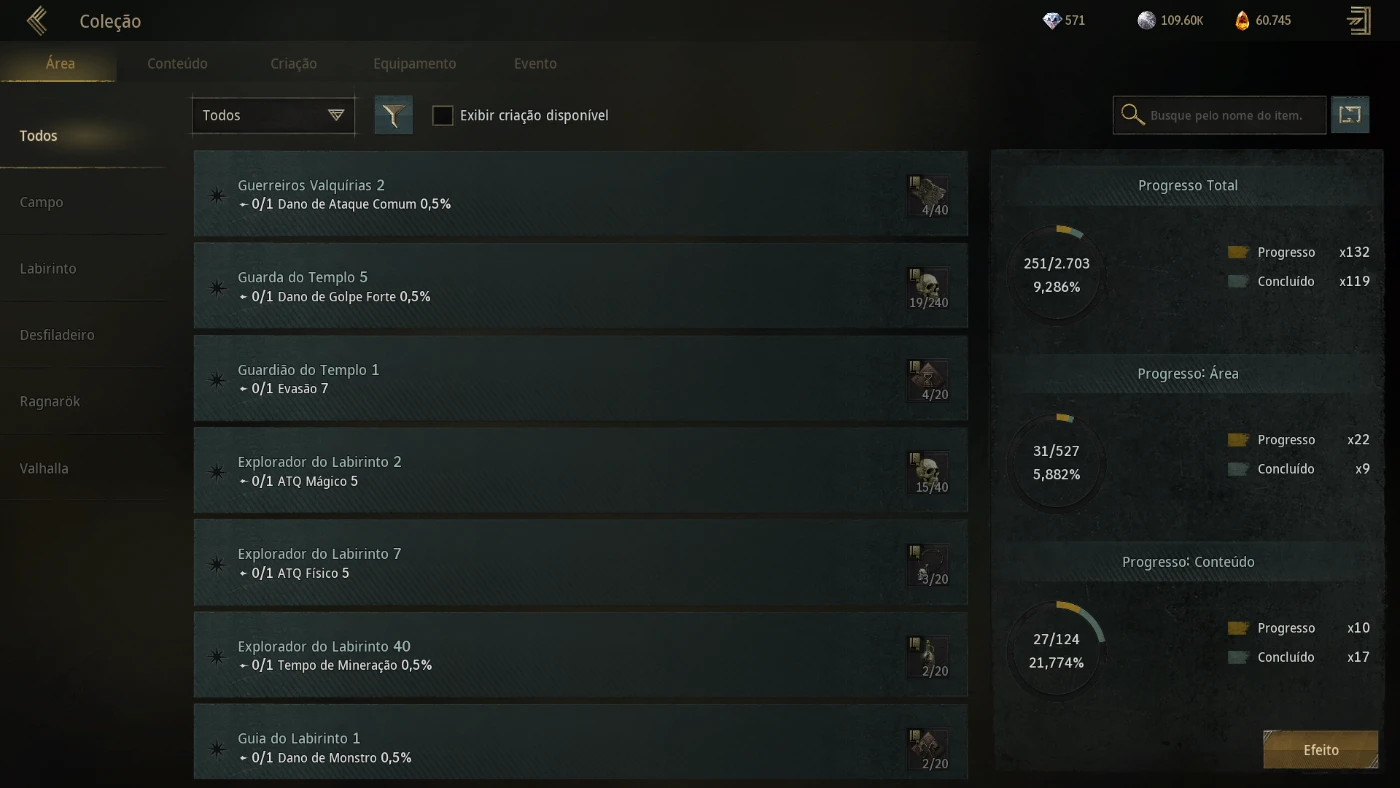
Task: Click the orange gem currency icon
Action: click(x=1242, y=20)
